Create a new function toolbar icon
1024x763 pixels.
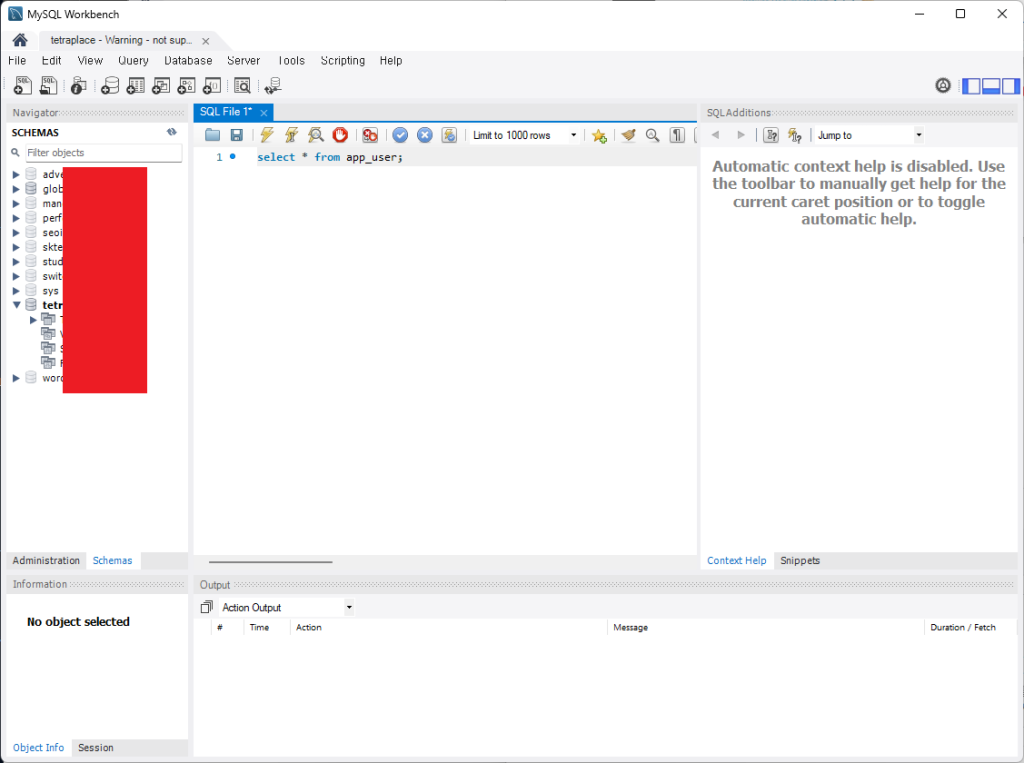212,86
